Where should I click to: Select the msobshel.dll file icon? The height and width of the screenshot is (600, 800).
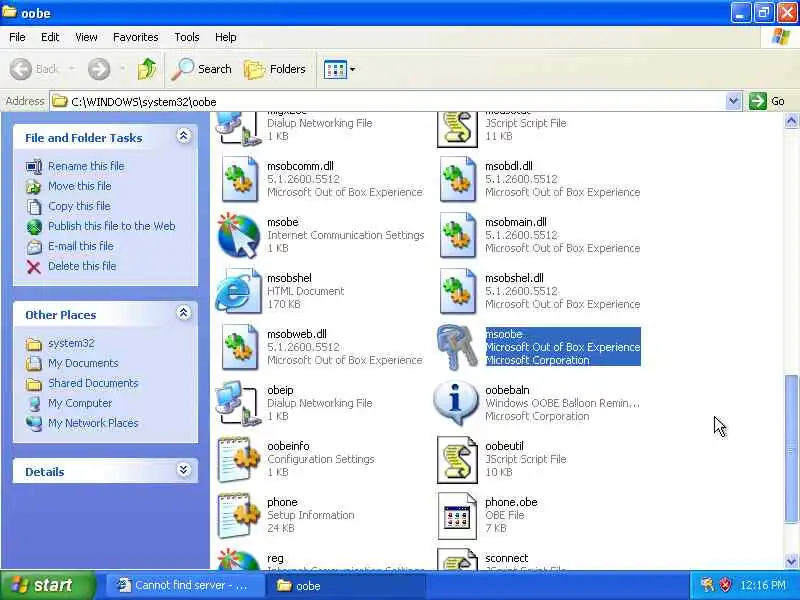tap(458, 291)
